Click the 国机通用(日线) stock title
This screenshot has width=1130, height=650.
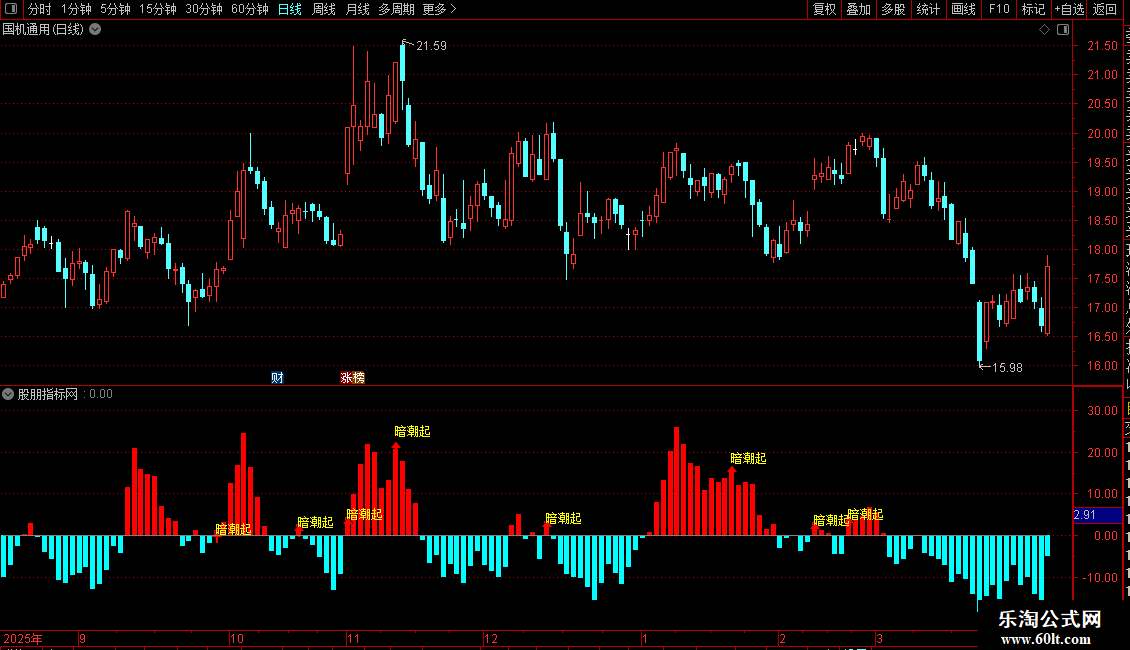[x=43, y=30]
